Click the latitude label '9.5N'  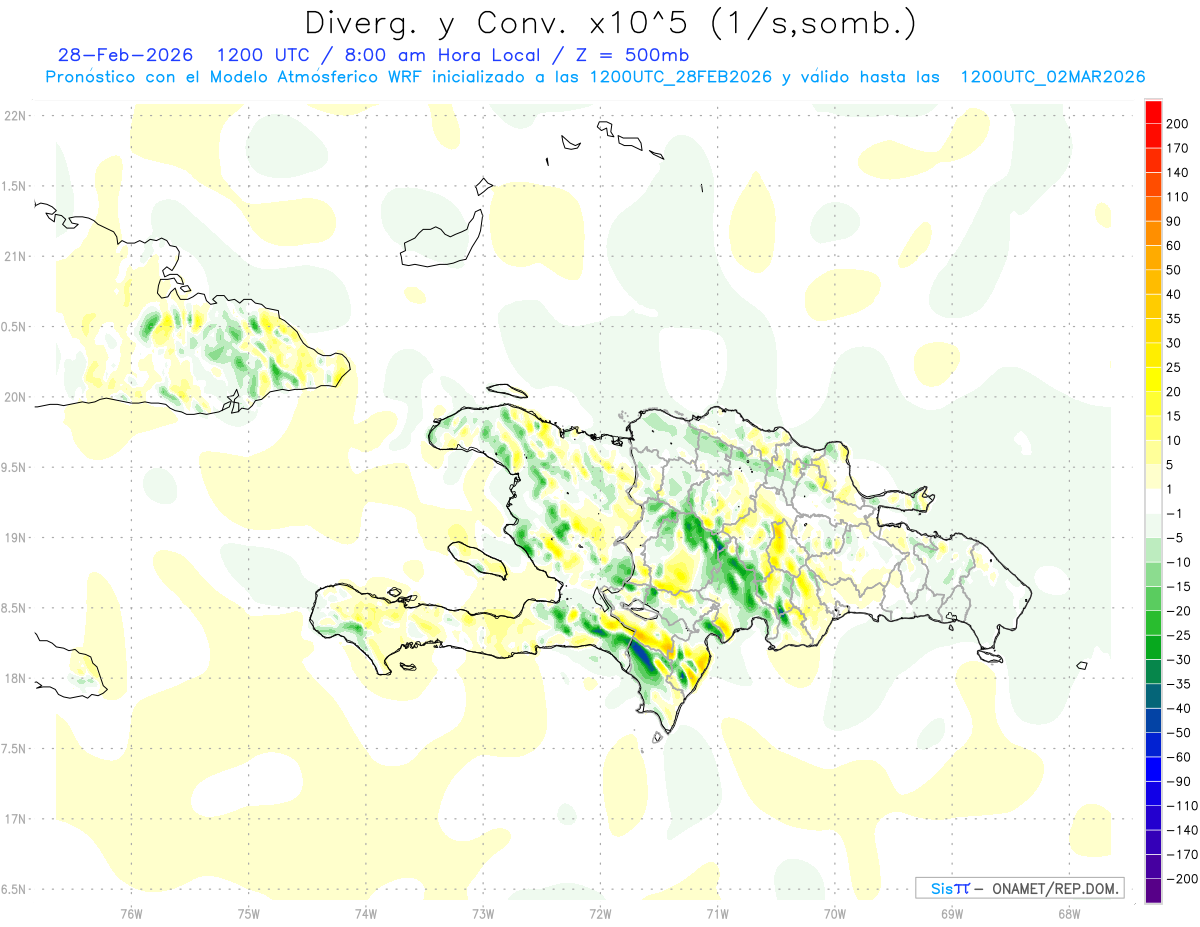(x=14, y=467)
